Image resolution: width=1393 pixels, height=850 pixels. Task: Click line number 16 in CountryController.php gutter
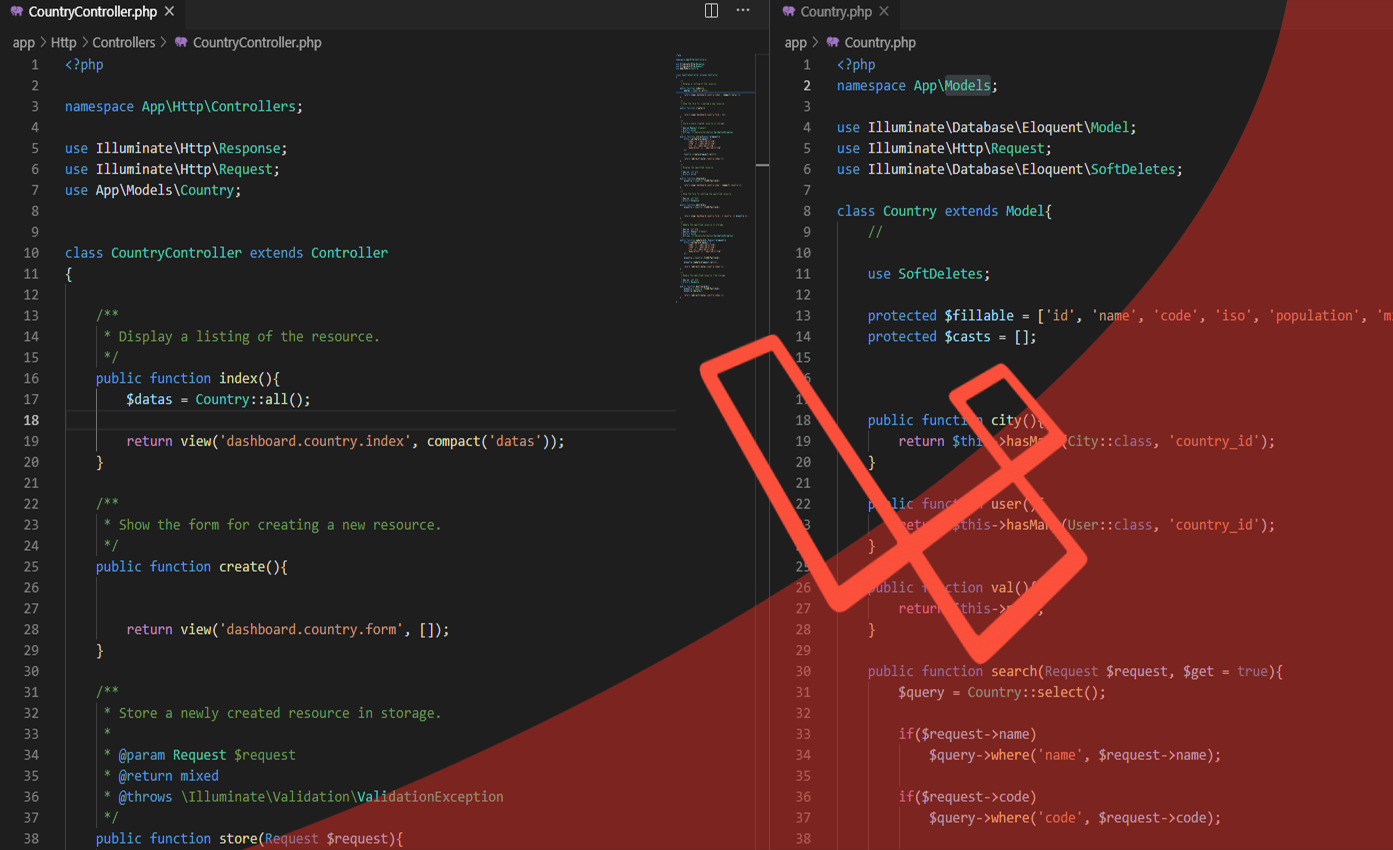pos(31,378)
